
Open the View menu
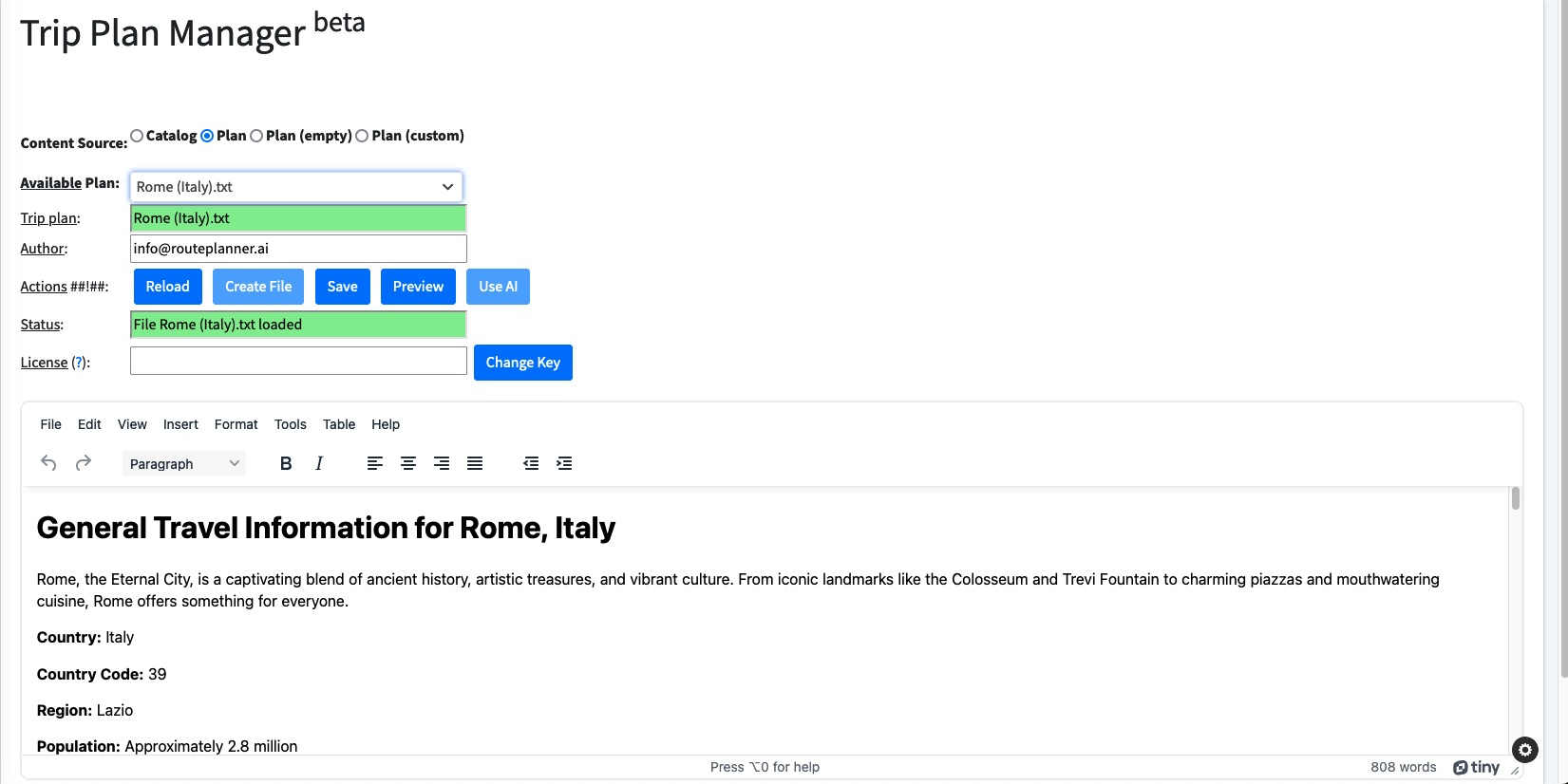tap(132, 424)
